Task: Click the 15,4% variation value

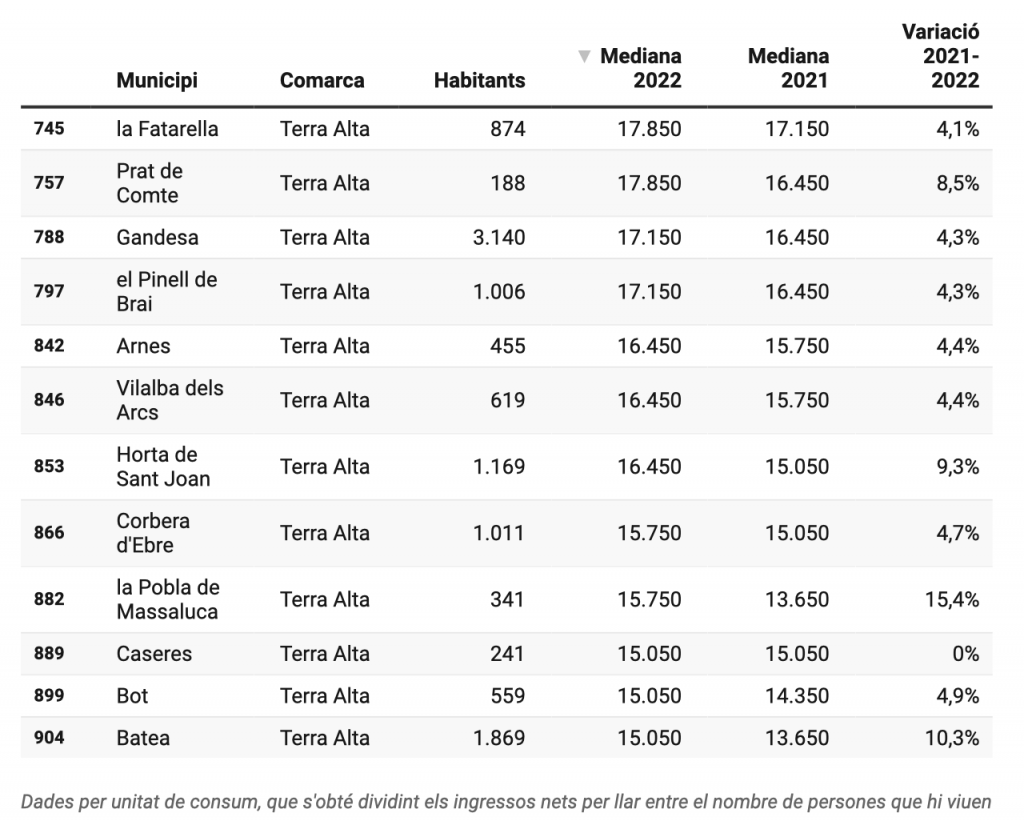Action: (952, 599)
